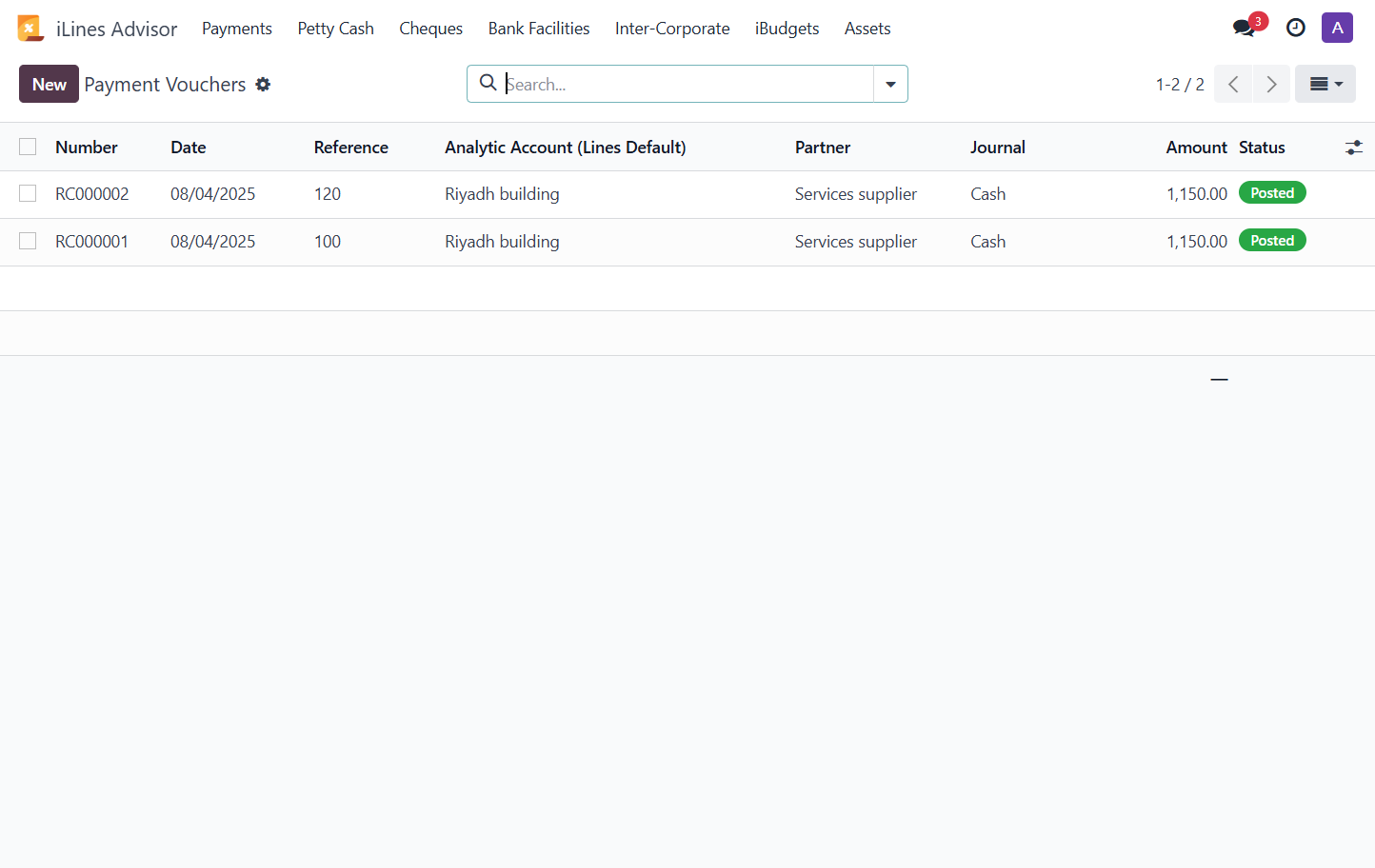Sort by the Partner column header
This screenshot has width=1375, height=868.
pos(823,148)
